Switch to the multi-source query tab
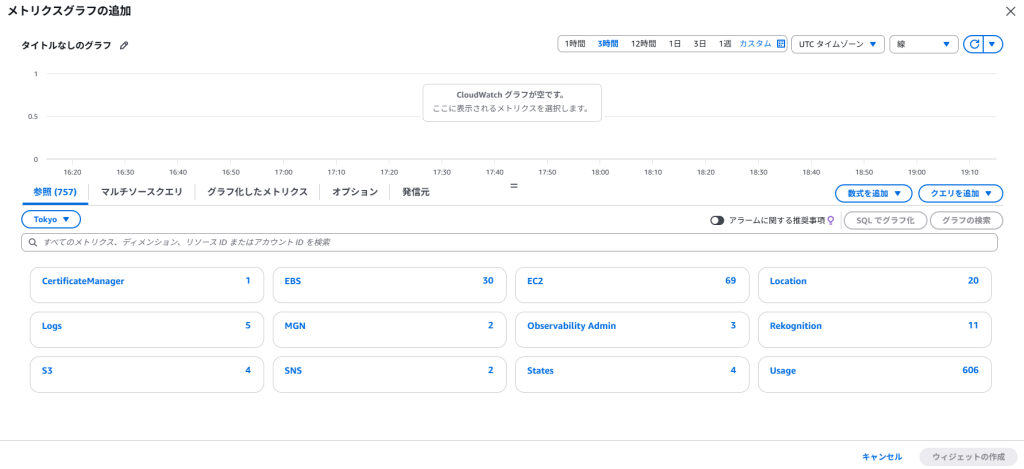Viewport: 1024px width, 469px height. [x=142, y=192]
